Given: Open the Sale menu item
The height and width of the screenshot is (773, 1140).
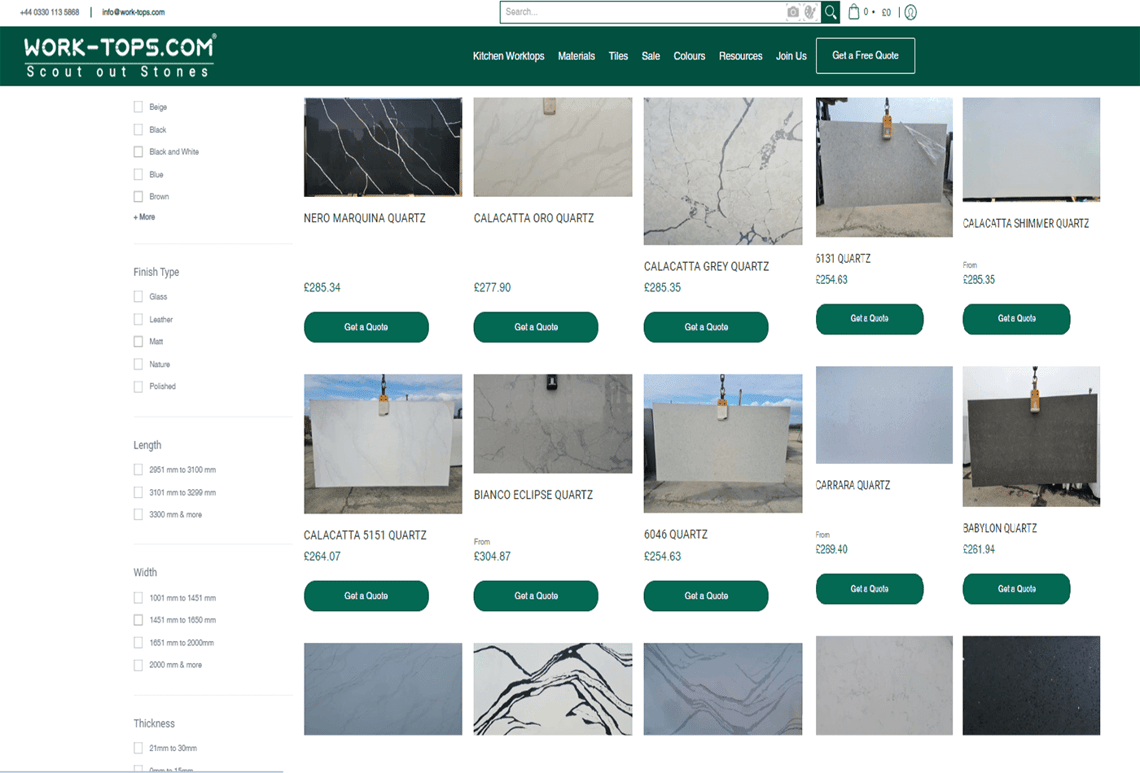Looking at the screenshot, I should tap(651, 56).
